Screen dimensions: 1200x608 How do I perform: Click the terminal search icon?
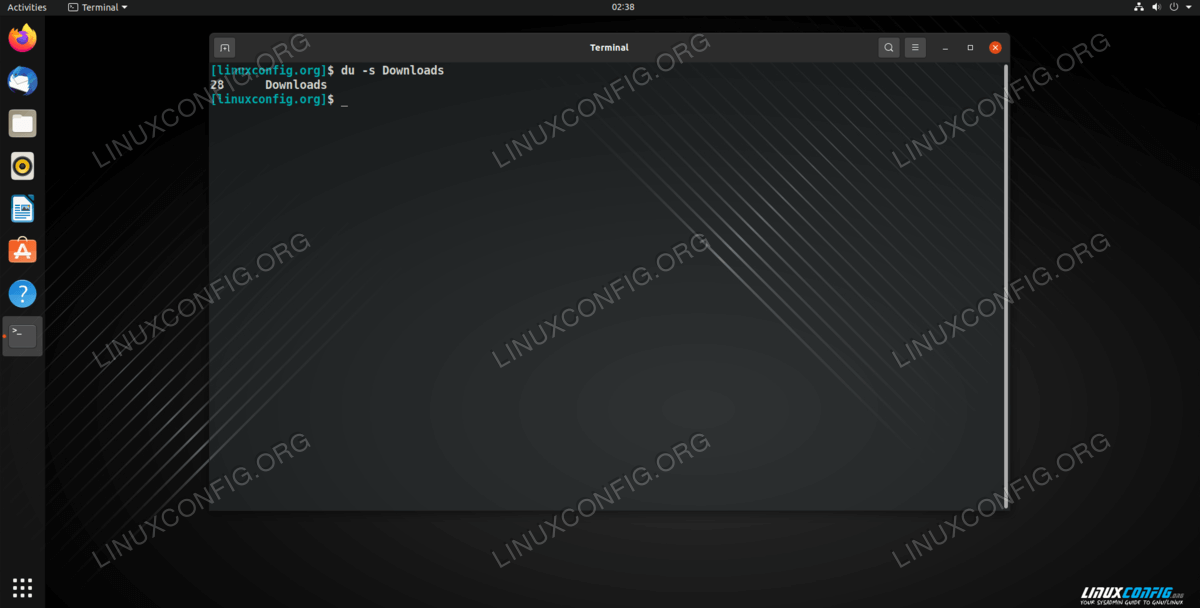pos(888,47)
